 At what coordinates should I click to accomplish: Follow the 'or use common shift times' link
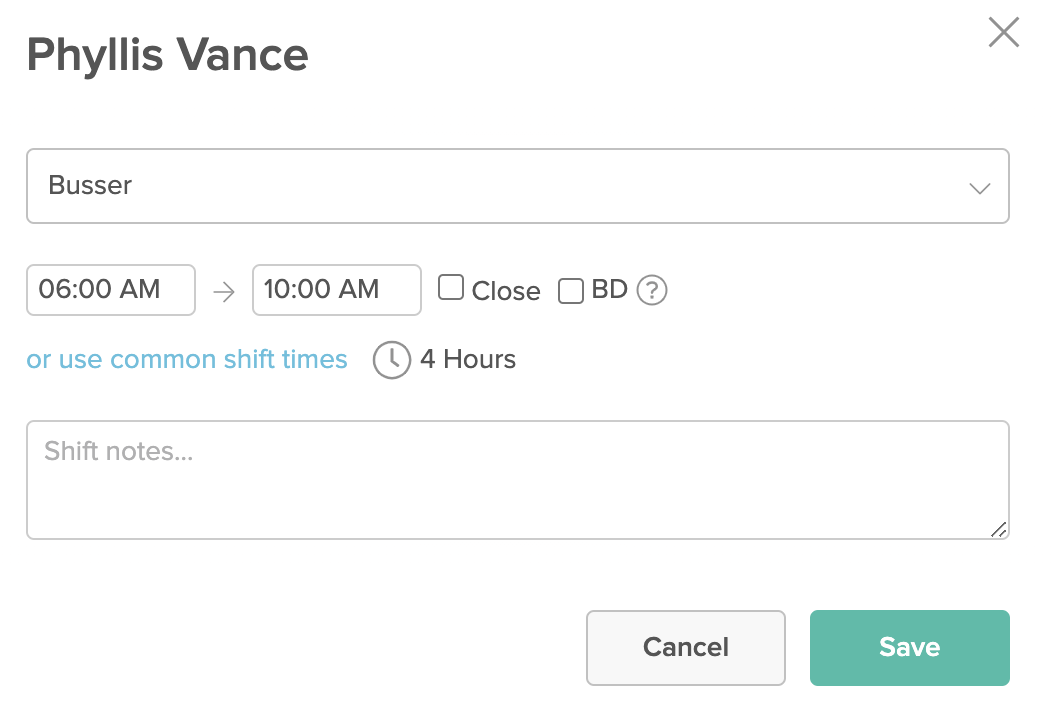[x=187, y=359]
